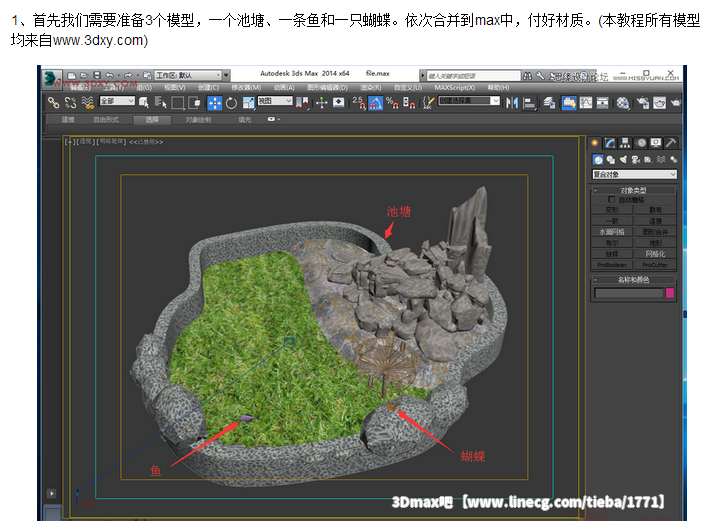Toggle the Window/Crossing selection icon
Image resolution: width=704 pixels, height=521 pixels.
tap(194, 103)
